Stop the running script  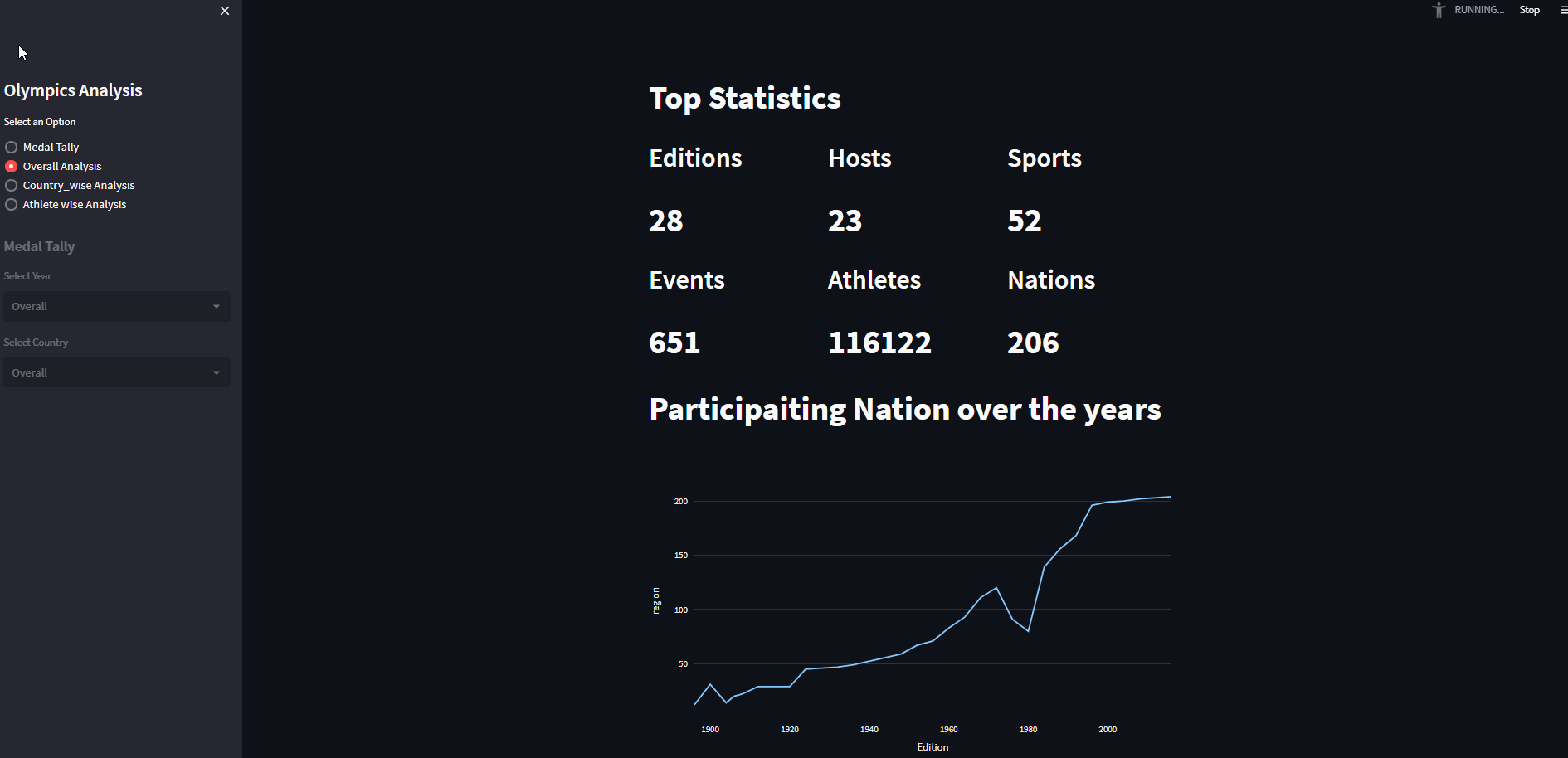tap(1529, 10)
